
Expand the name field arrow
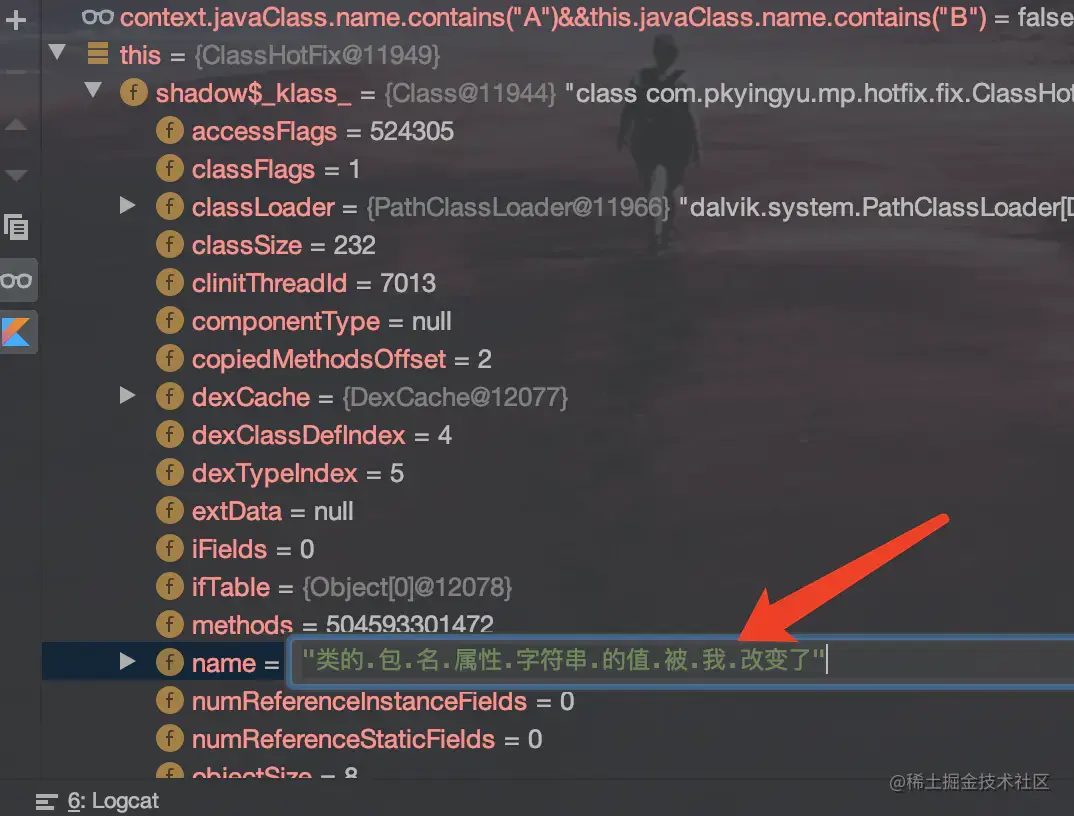(x=127, y=661)
